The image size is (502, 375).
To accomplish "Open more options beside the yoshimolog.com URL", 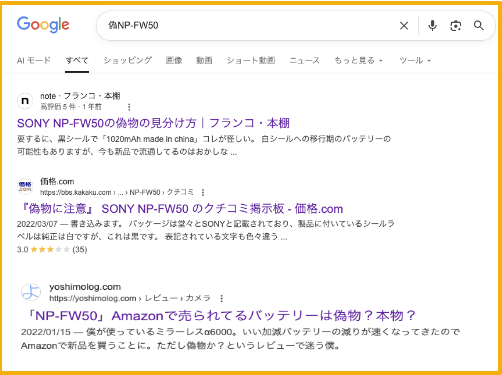I will coord(222,298).
